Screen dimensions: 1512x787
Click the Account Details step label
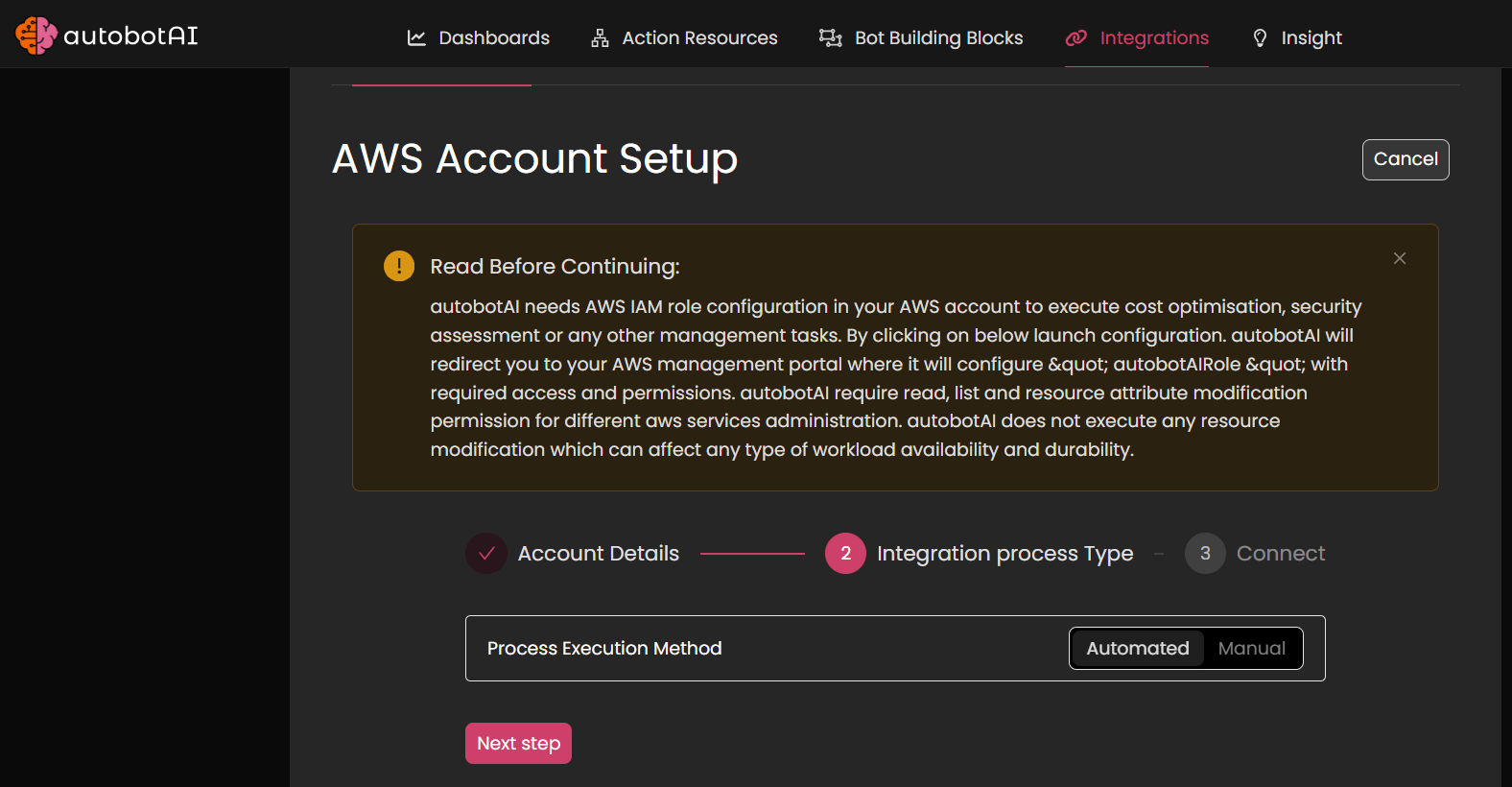click(x=599, y=554)
